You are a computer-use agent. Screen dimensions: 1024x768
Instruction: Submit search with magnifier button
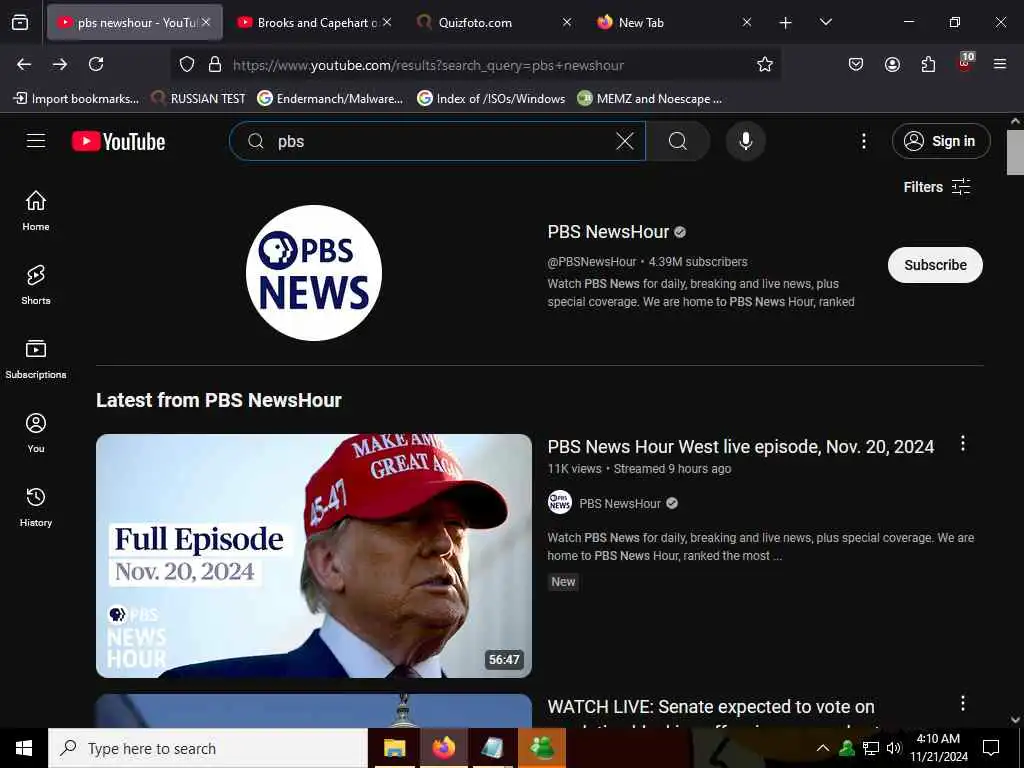click(678, 141)
